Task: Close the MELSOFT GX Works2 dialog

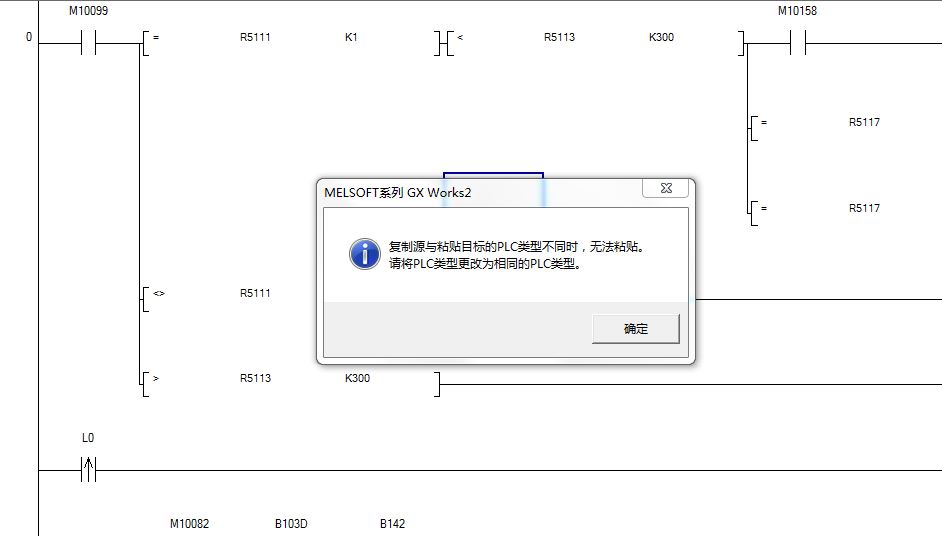Action: click(x=663, y=189)
